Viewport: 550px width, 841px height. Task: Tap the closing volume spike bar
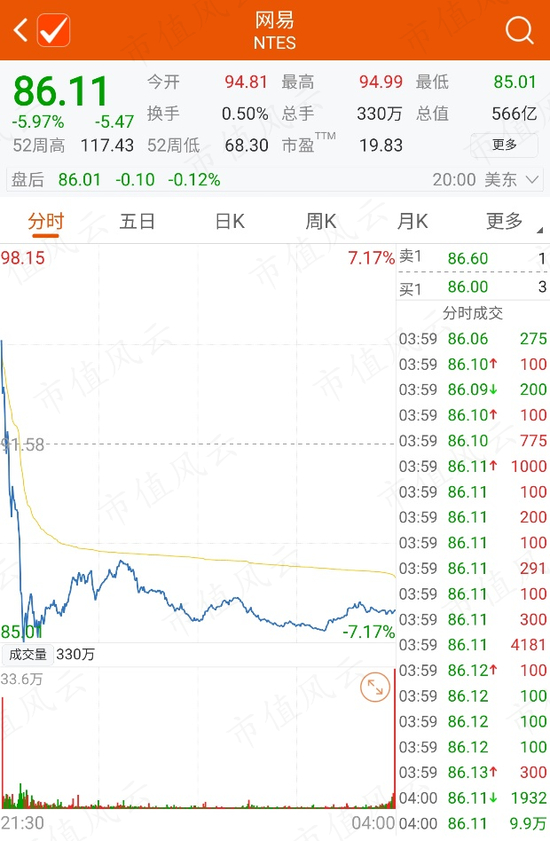(x=394, y=738)
